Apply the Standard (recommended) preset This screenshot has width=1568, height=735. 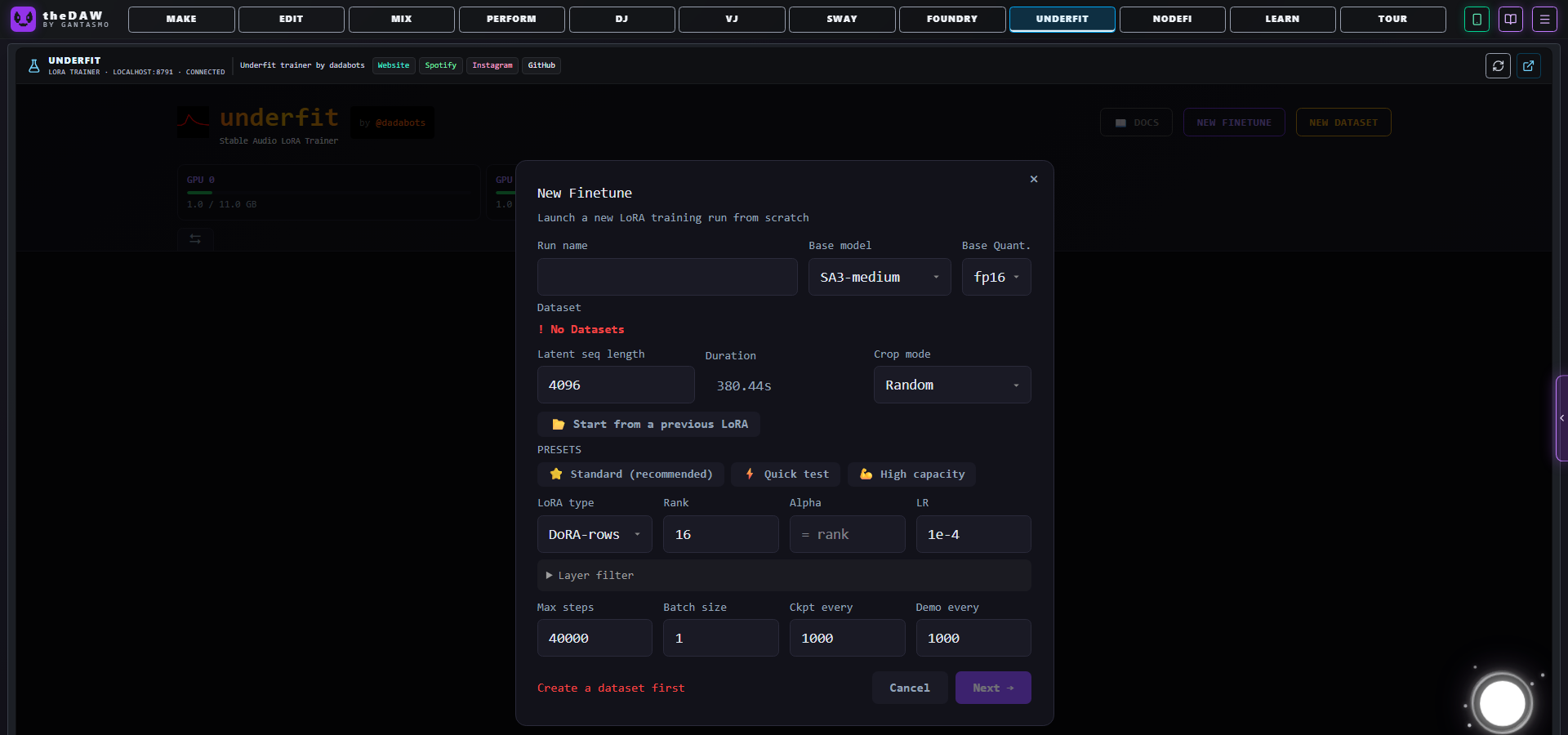point(630,474)
